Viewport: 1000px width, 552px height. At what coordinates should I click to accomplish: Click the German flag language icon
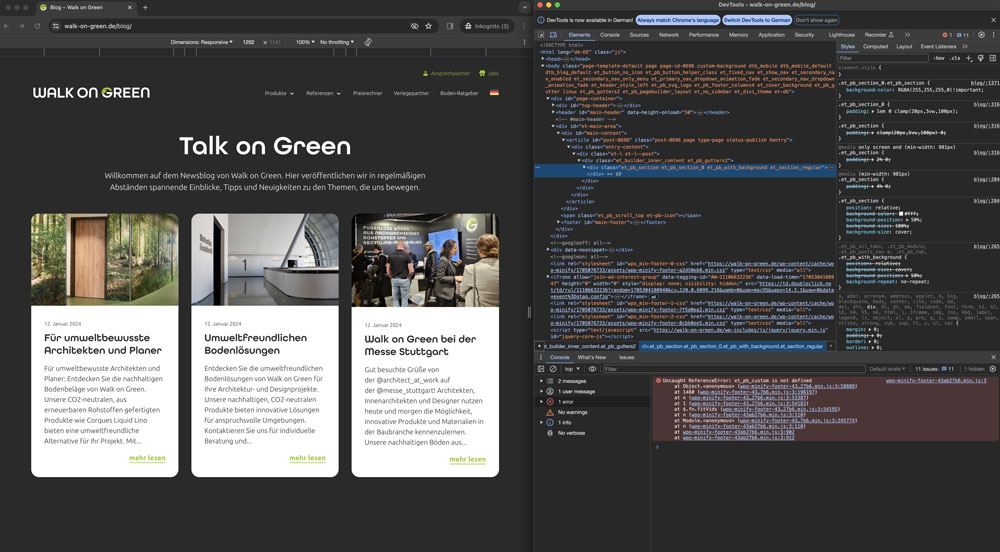click(494, 93)
